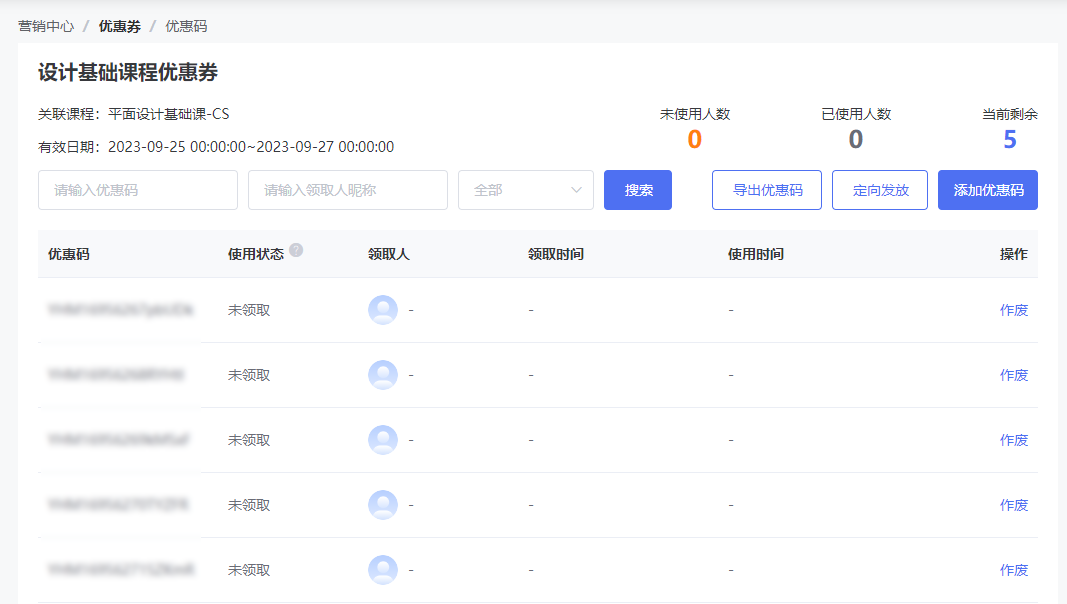Click 未领取 status in the third row
The width and height of the screenshot is (1067, 604).
249,440
